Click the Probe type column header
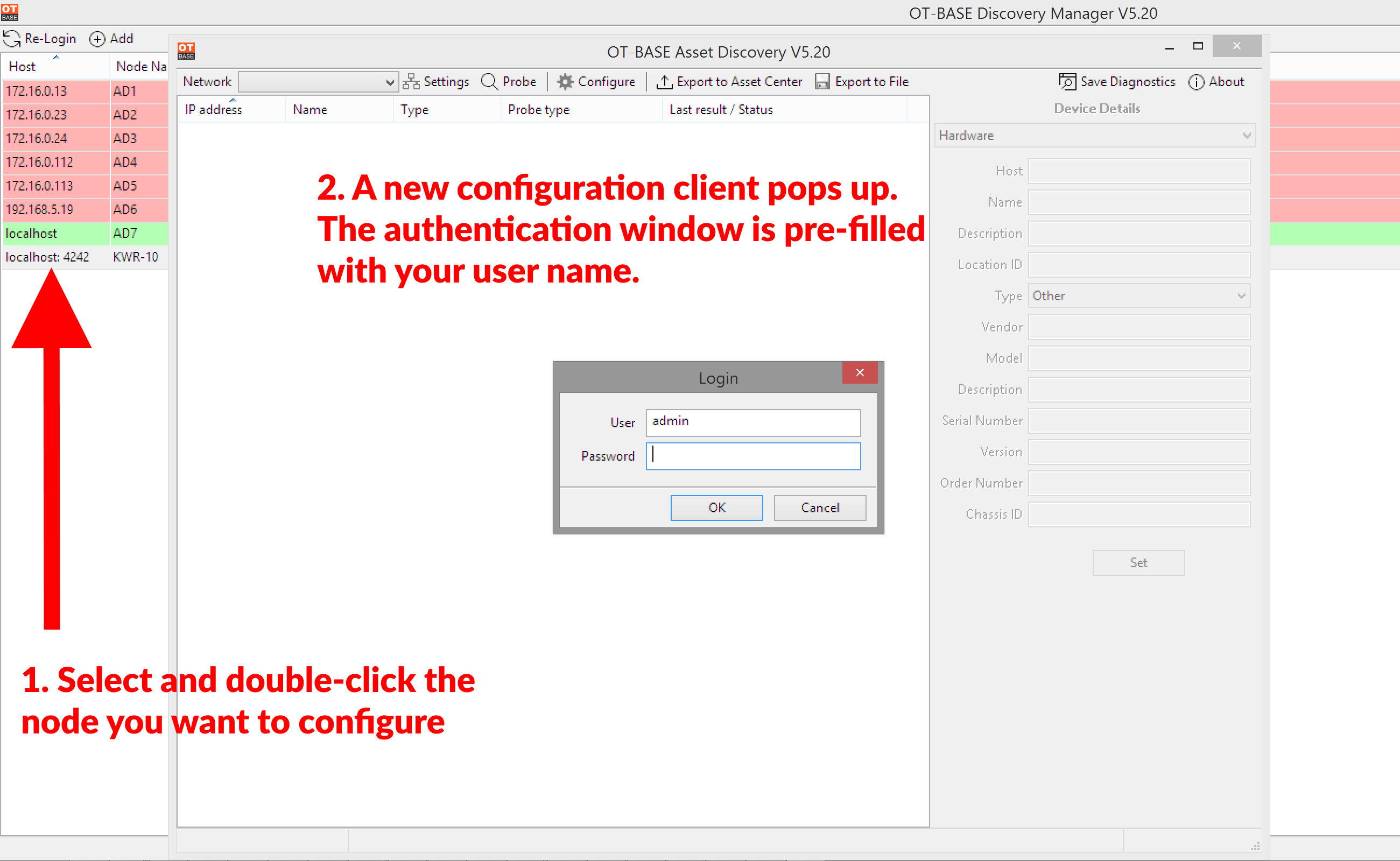Viewport: 1400px width, 861px height. 581,109
